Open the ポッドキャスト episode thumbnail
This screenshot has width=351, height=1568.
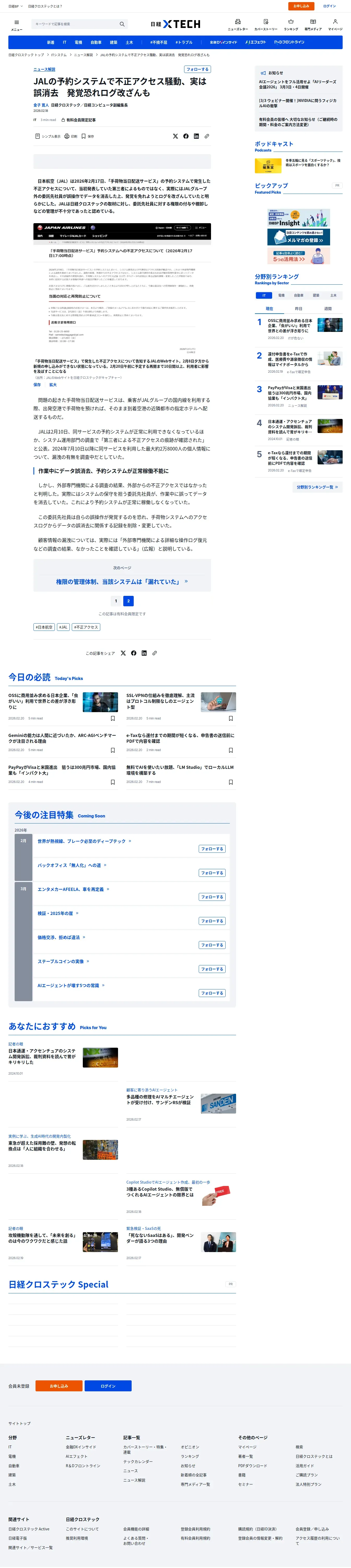tap(268, 166)
